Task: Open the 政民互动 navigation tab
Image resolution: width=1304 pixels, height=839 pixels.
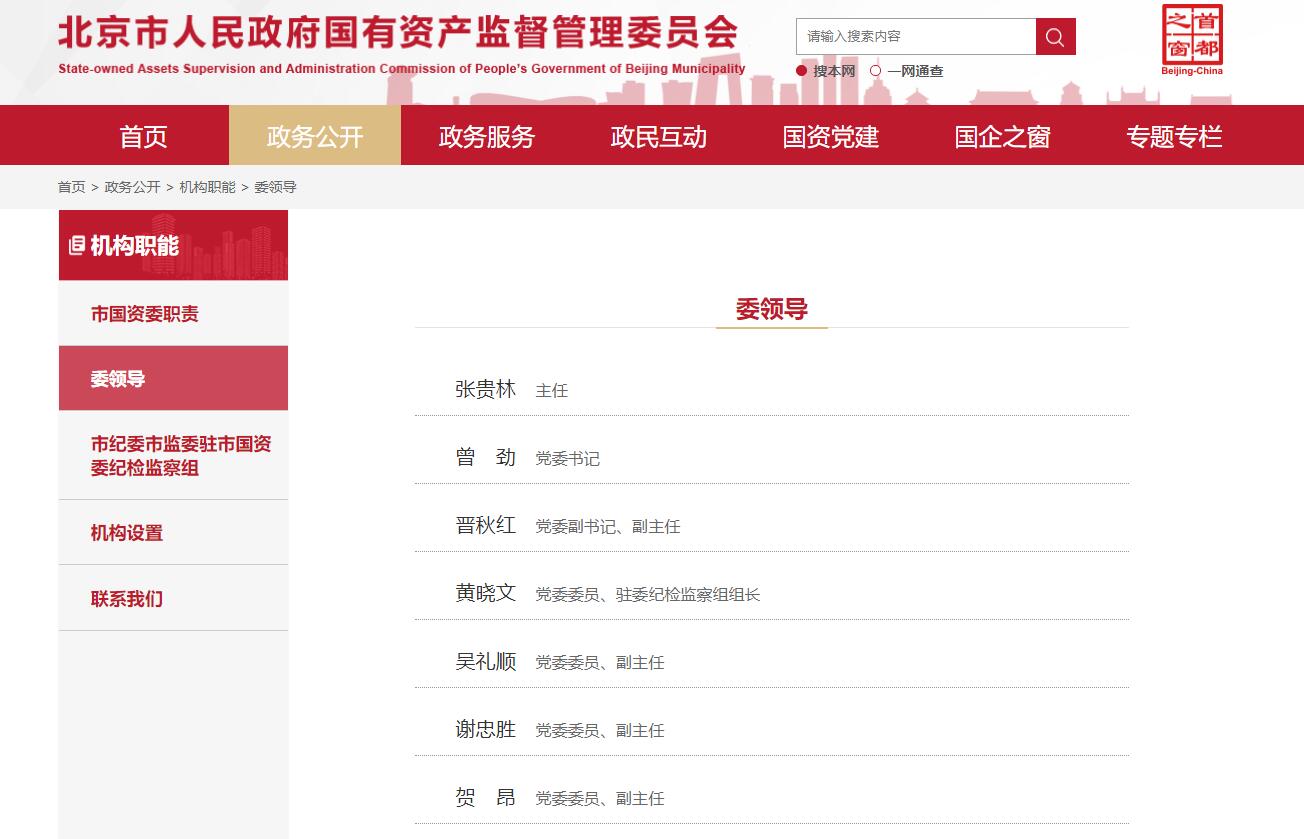Action: 659,136
